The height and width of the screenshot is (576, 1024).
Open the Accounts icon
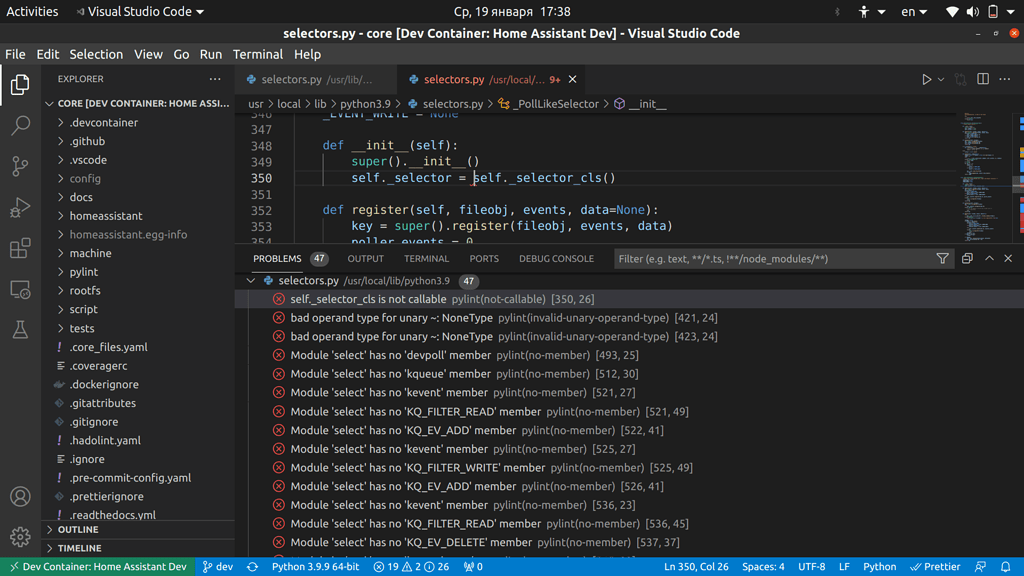[x=20, y=496]
